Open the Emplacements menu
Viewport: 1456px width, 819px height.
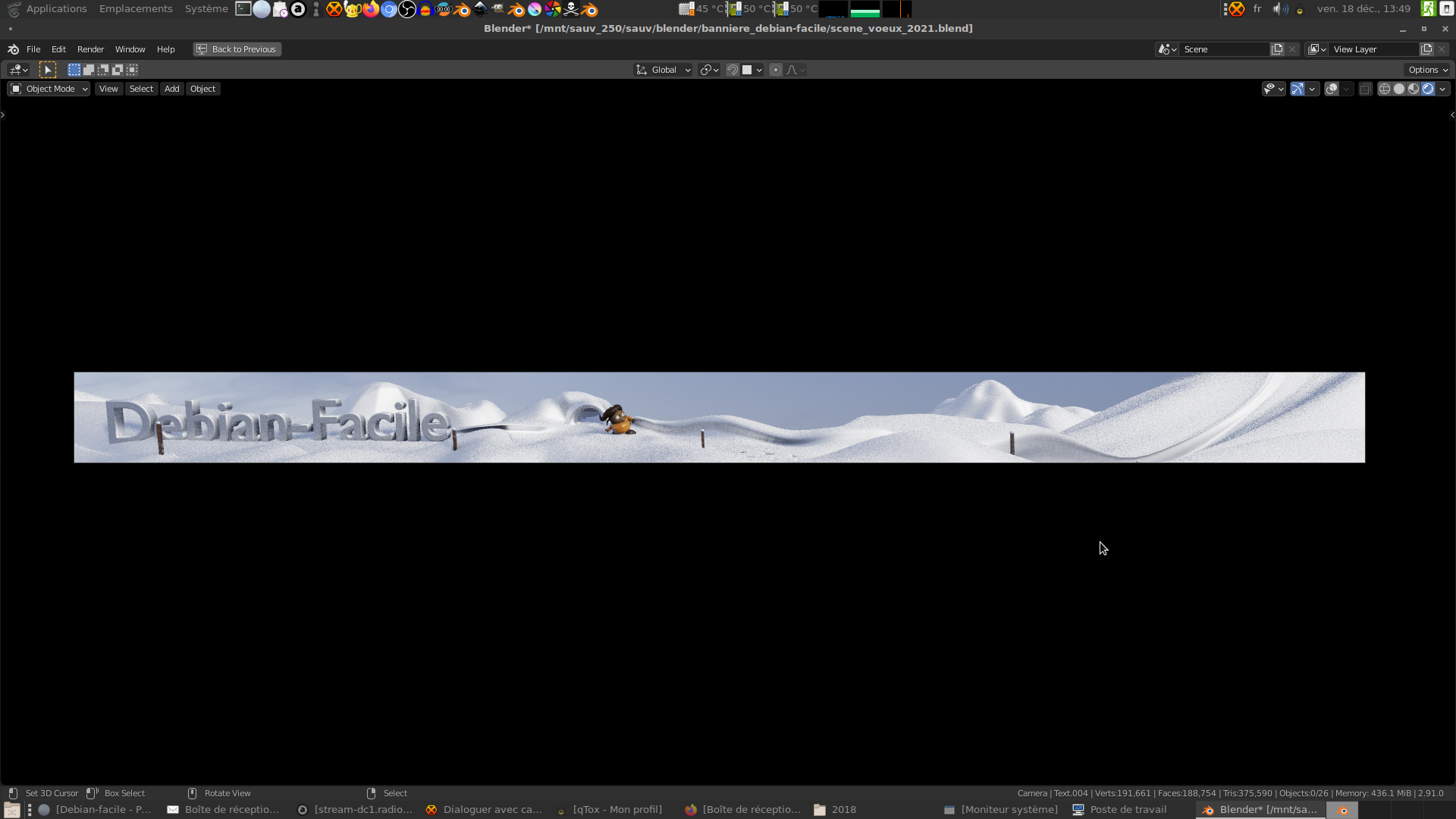coord(136,9)
